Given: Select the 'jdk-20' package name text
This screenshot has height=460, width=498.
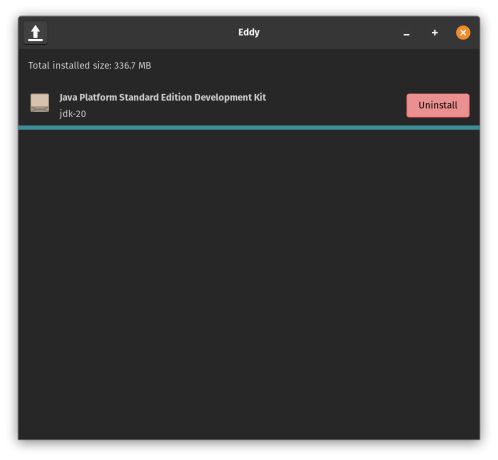Looking at the screenshot, I should pyautogui.click(x=73, y=114).
